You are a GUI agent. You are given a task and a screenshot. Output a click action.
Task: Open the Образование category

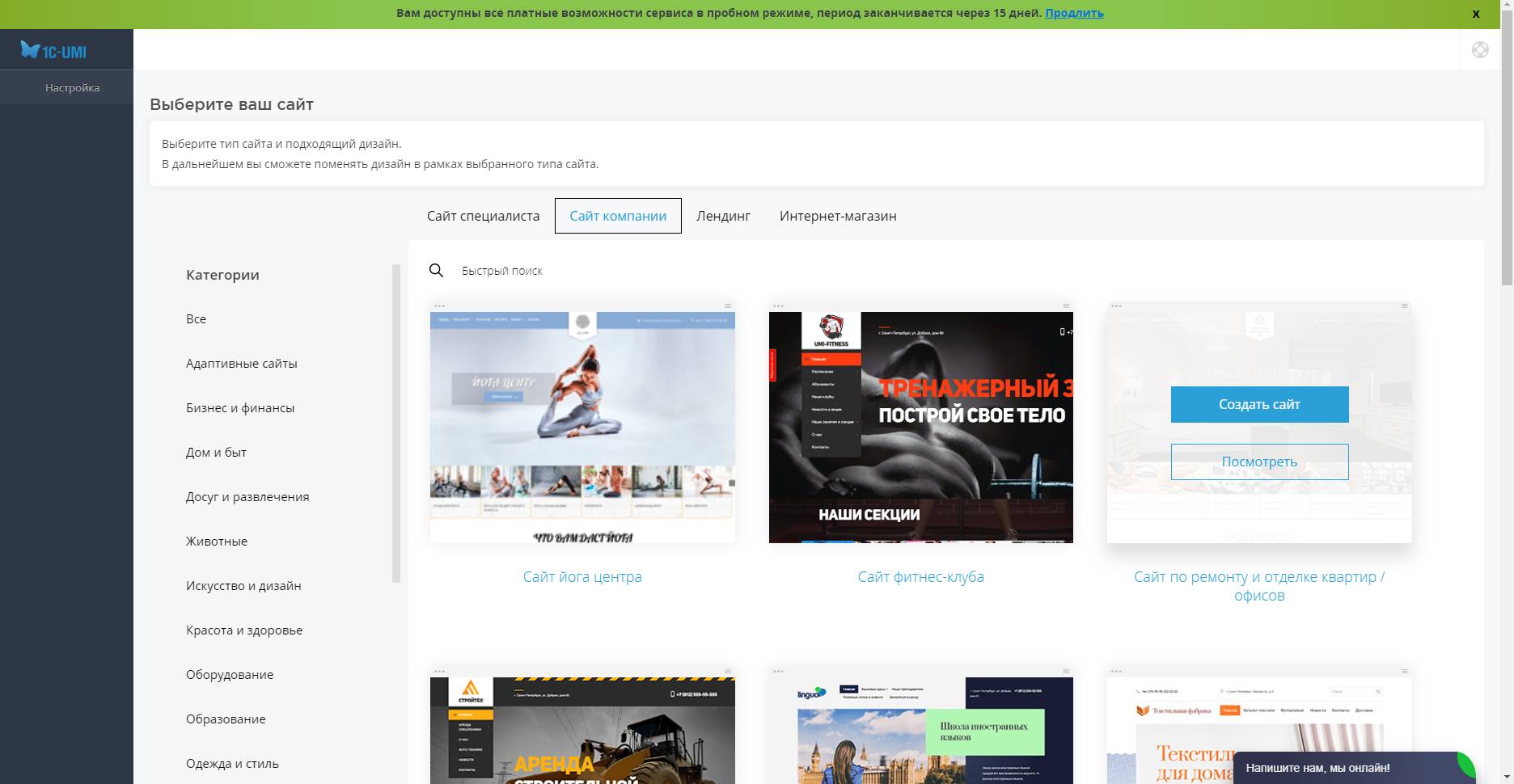point(226,719)
